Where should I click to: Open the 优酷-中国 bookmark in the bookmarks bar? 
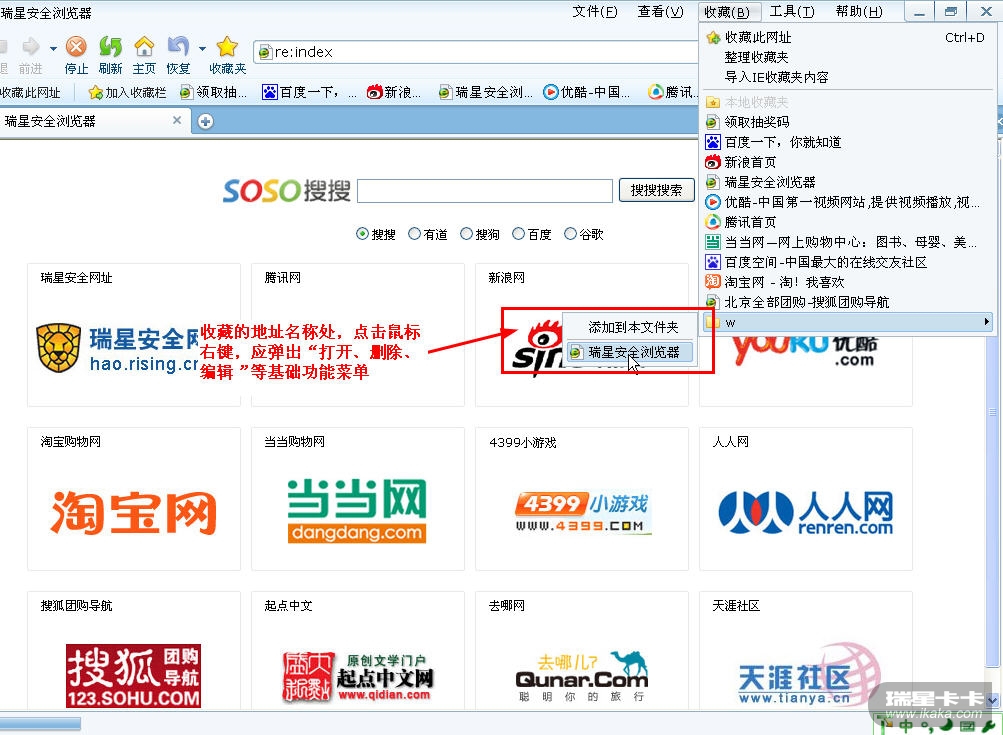[587, 93]
